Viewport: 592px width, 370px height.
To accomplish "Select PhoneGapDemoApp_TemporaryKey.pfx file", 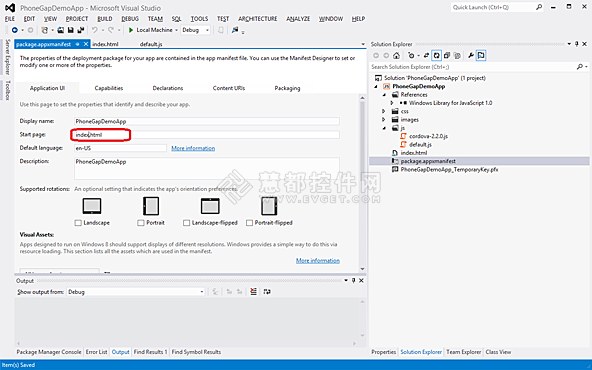I will pos(449,170).
